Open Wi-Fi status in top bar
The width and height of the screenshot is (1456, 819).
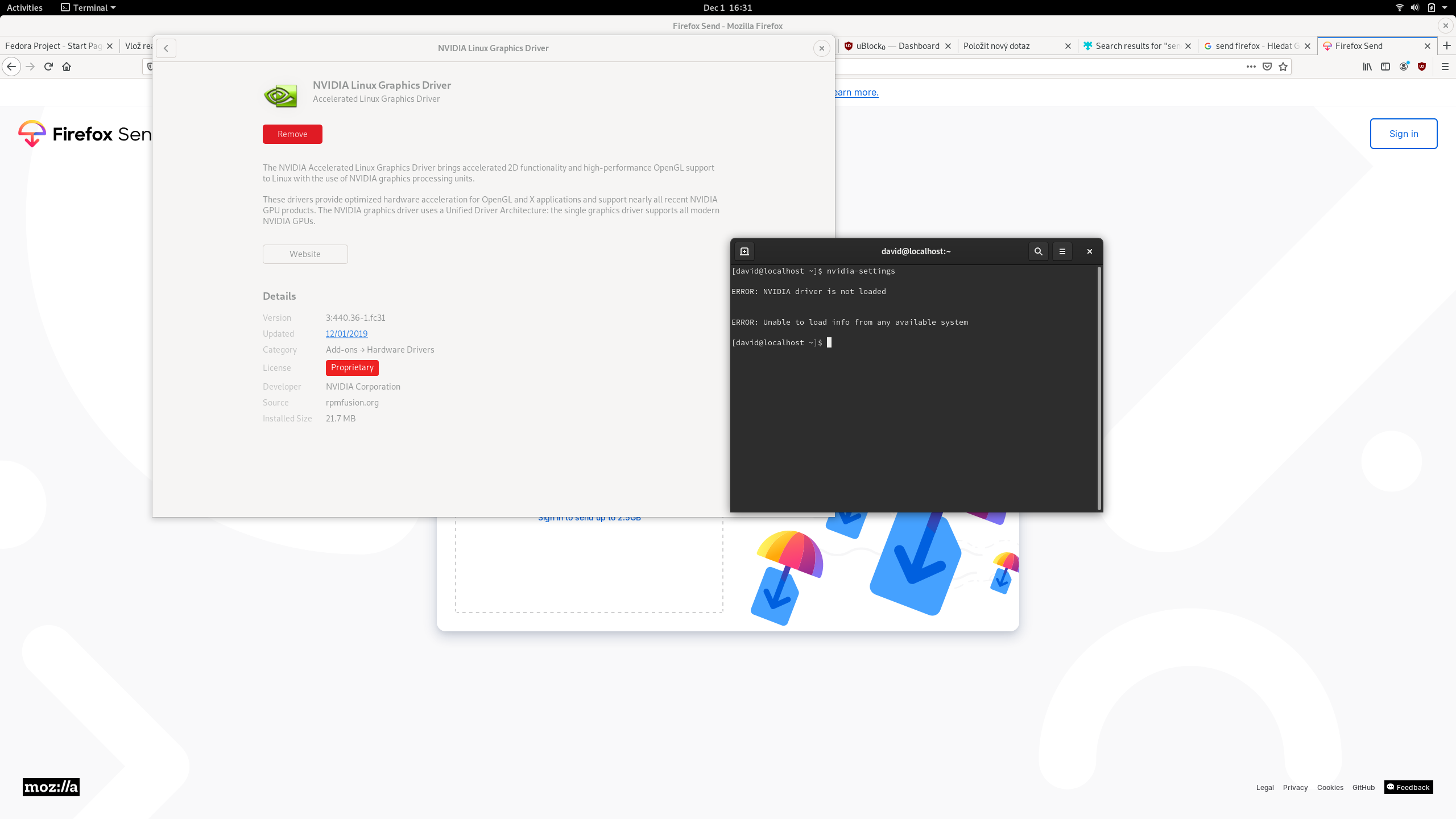click(1400, 7)
